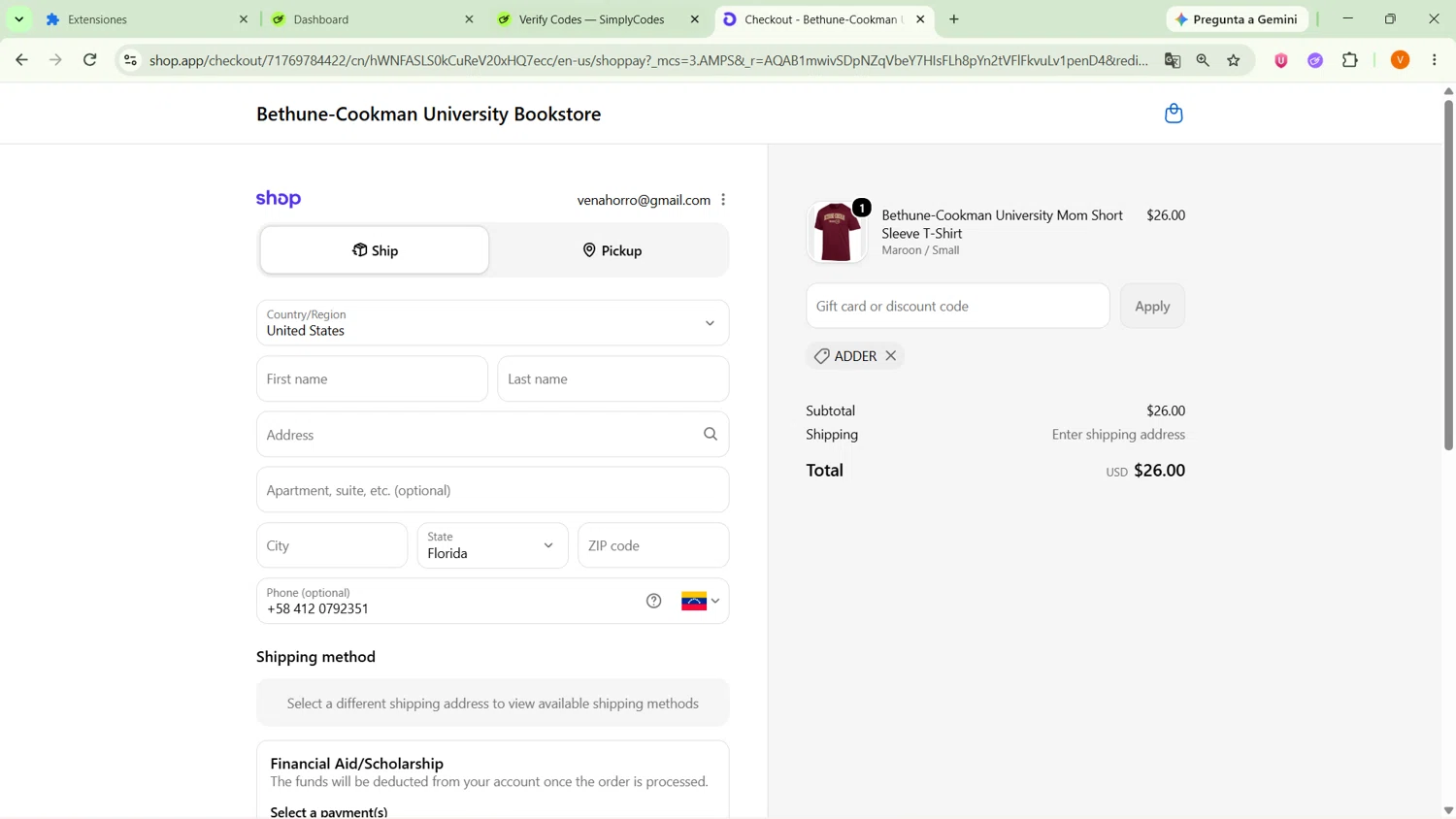Click the Shipping method heading

pyautogui.click(x=315, y=657)
